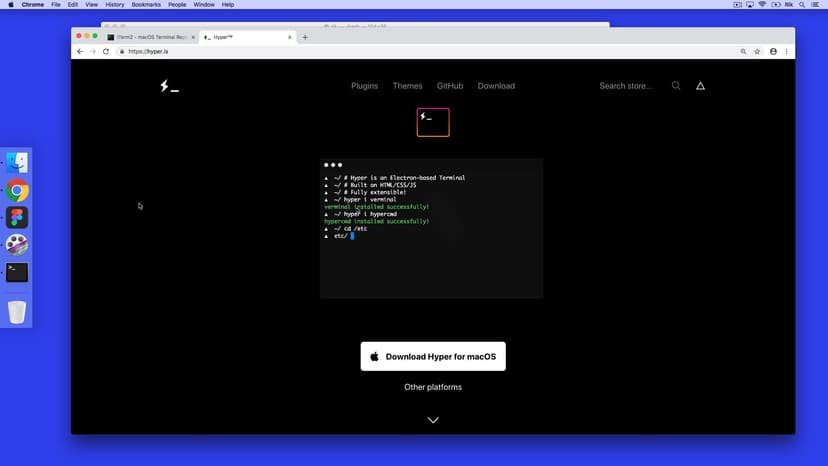Go to the Plugins page
Image resolution: width=828 pixels, height=466 pixels.
364,86
